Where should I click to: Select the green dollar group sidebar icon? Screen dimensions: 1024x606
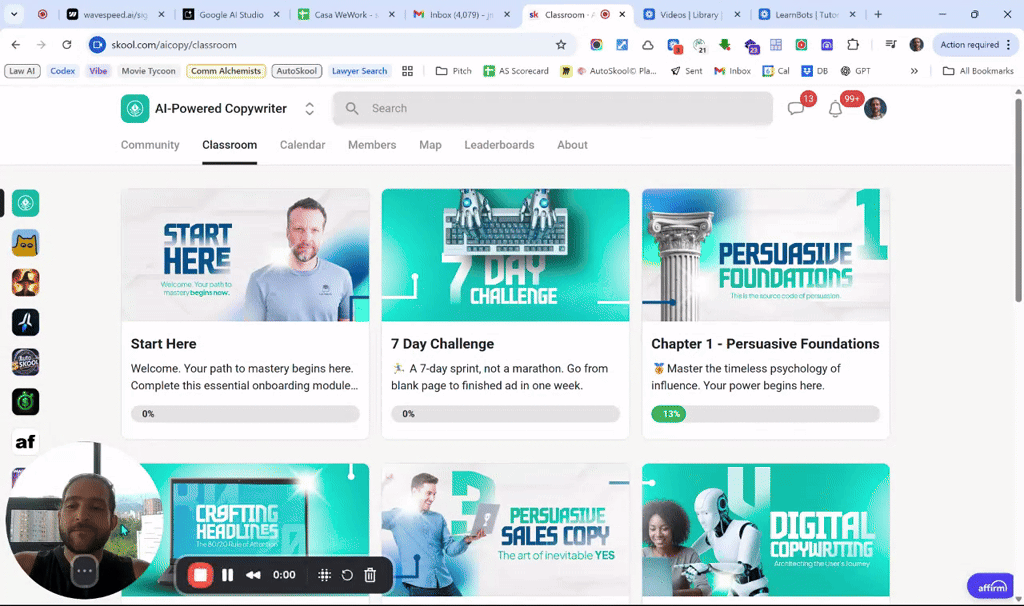(x=25, y=402)
